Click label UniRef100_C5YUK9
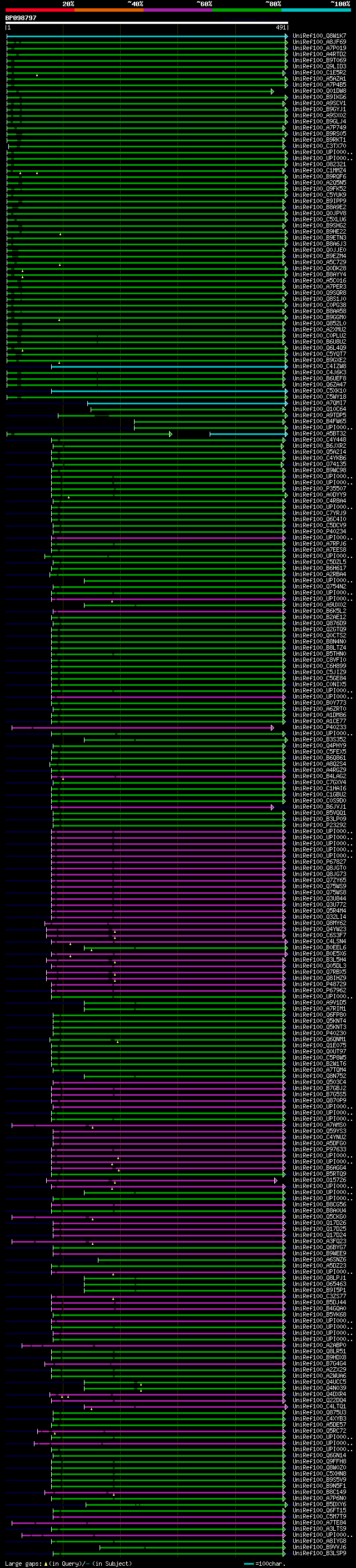The image size is (356, 1568). pos(319,195)
